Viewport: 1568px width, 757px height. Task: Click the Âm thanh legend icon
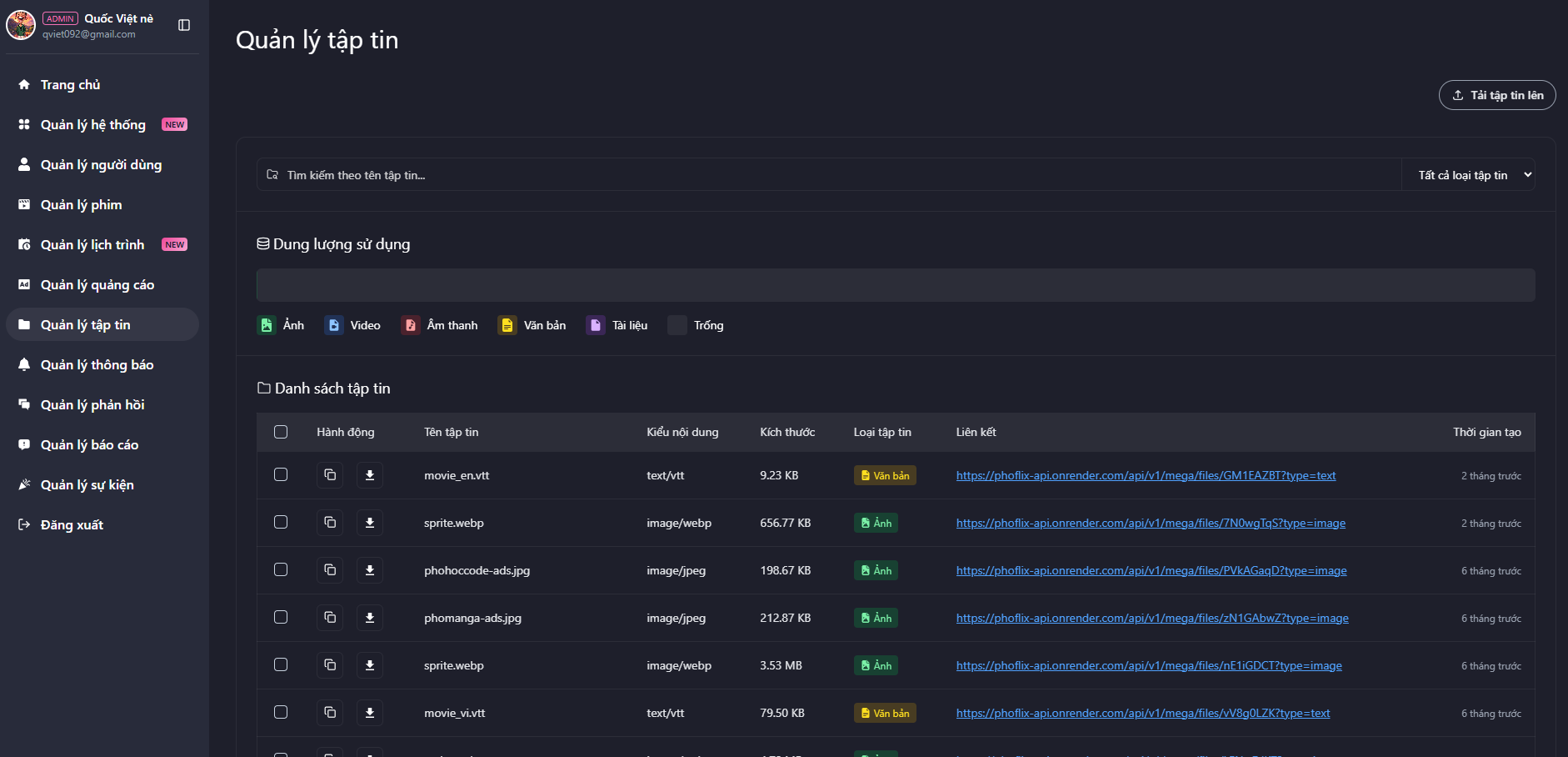coord(411,325)
